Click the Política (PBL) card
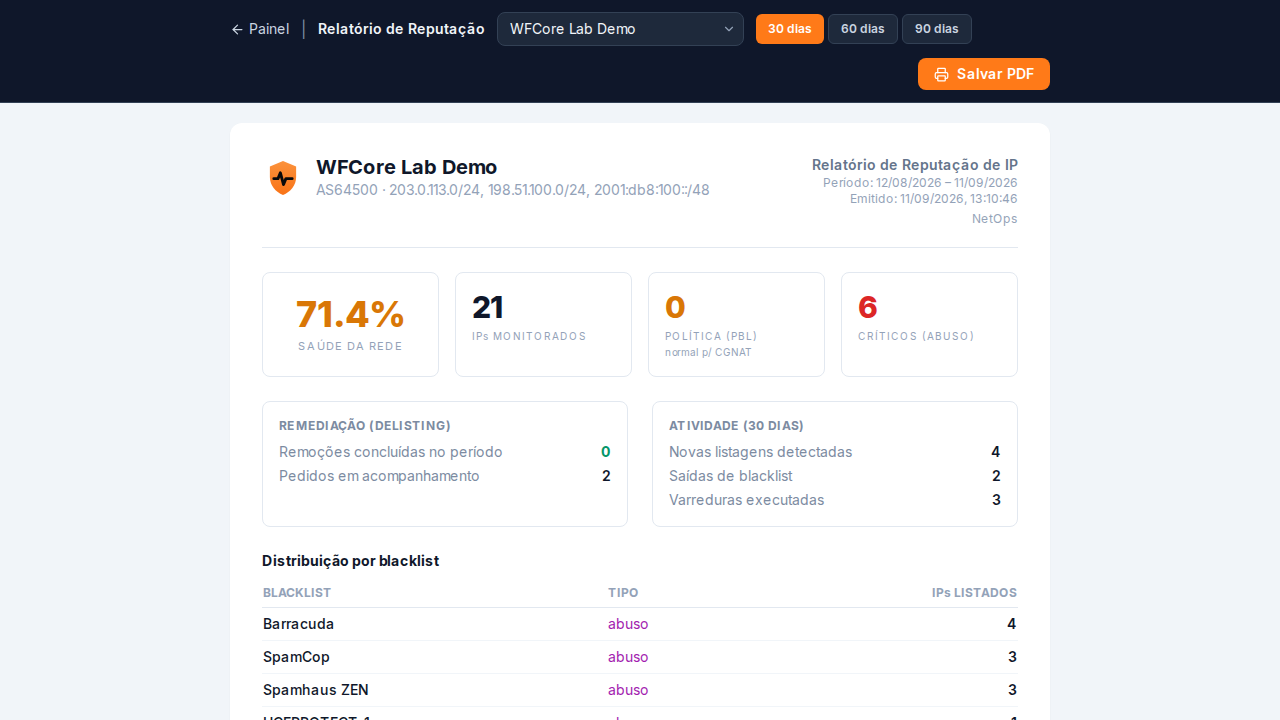 click(x=736, y=325)
